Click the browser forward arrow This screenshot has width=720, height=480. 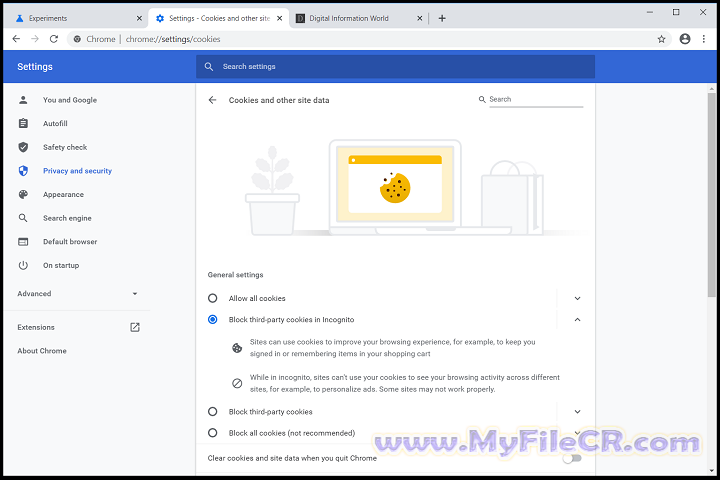[x=35, y=39]
